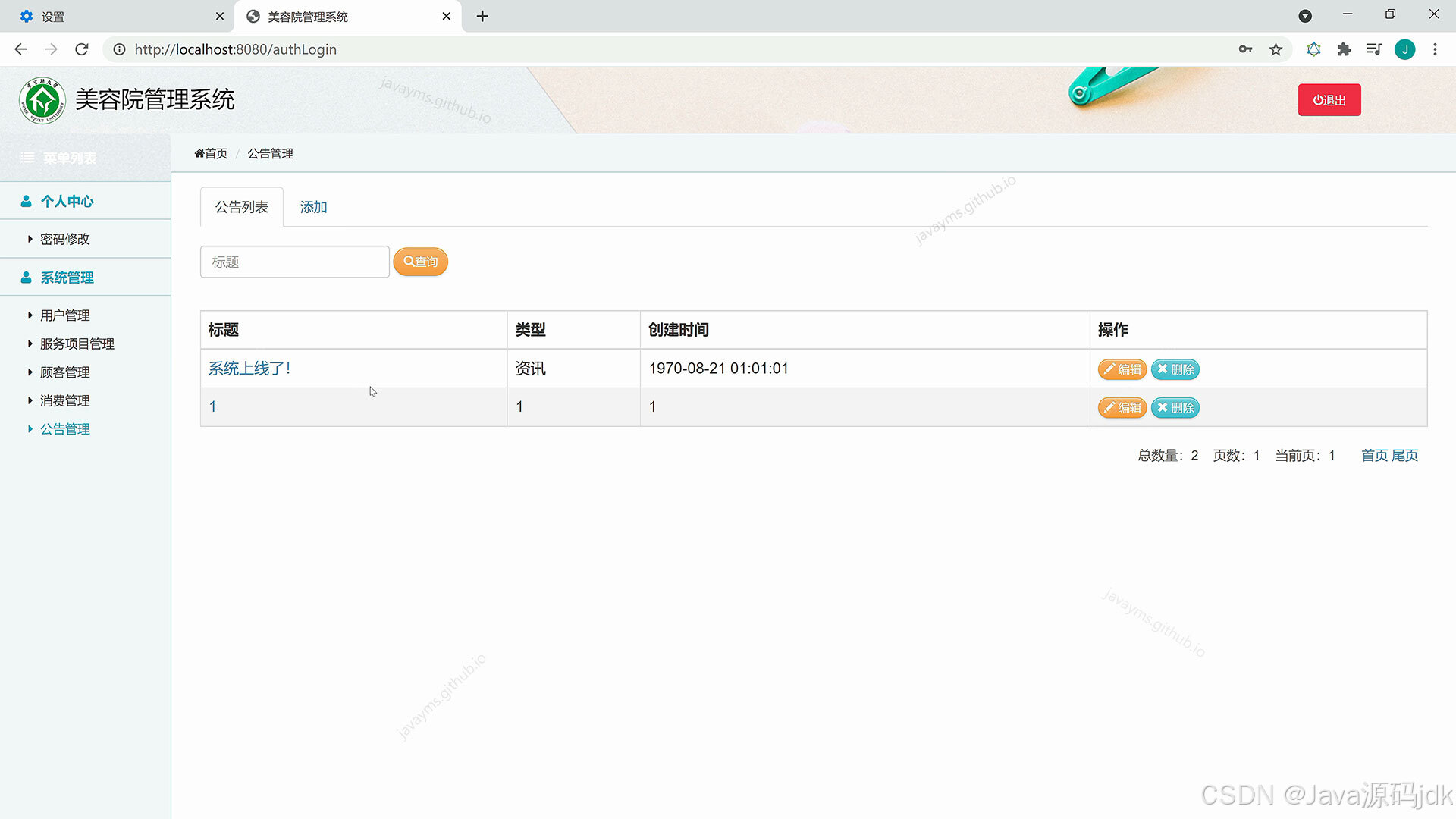Open the 系统上线了! announcement link
Viewport: 1456px width, 819px height.
[249, 369]
